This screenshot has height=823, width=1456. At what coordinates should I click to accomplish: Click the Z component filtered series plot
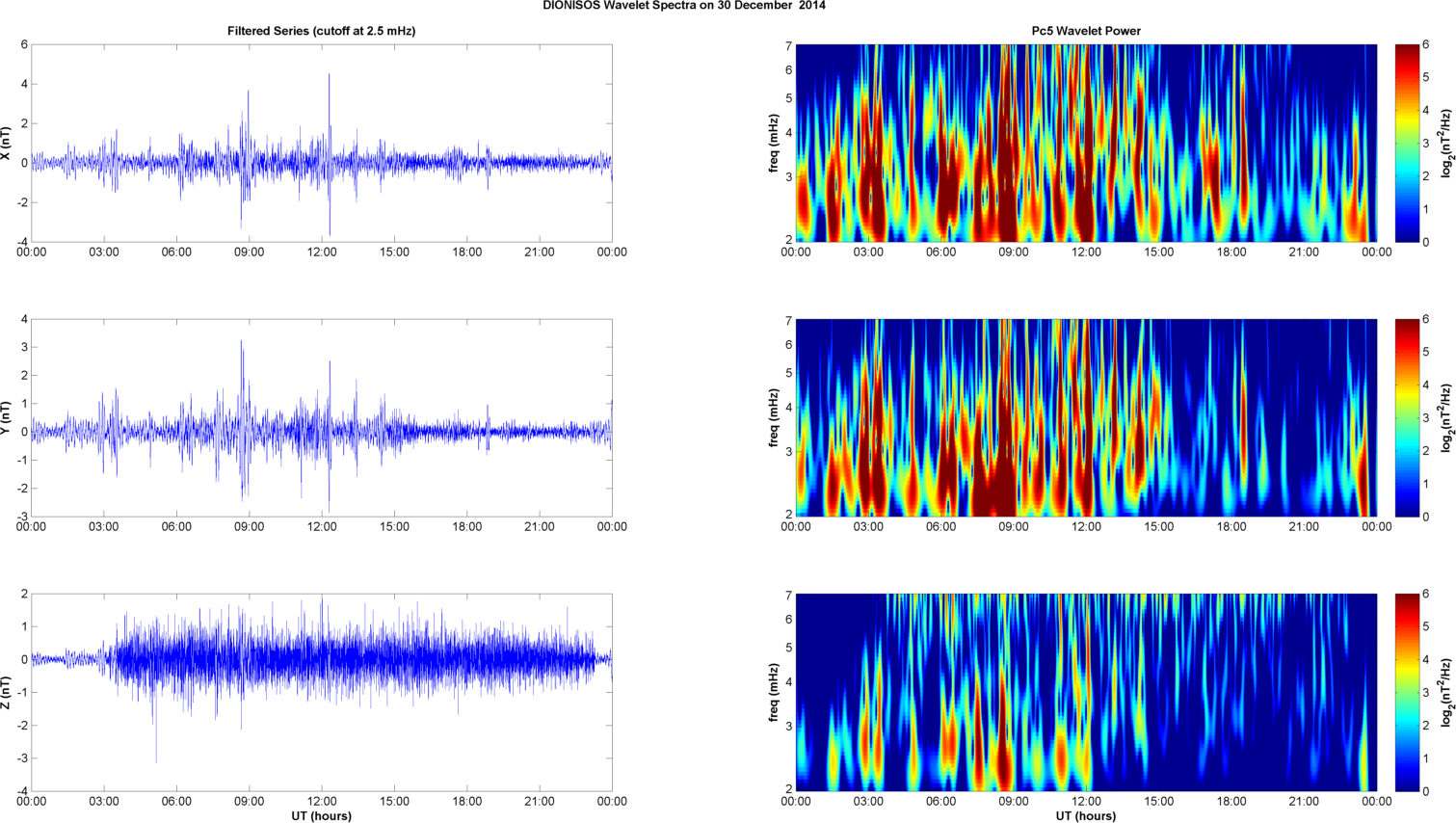pos(322,692)
